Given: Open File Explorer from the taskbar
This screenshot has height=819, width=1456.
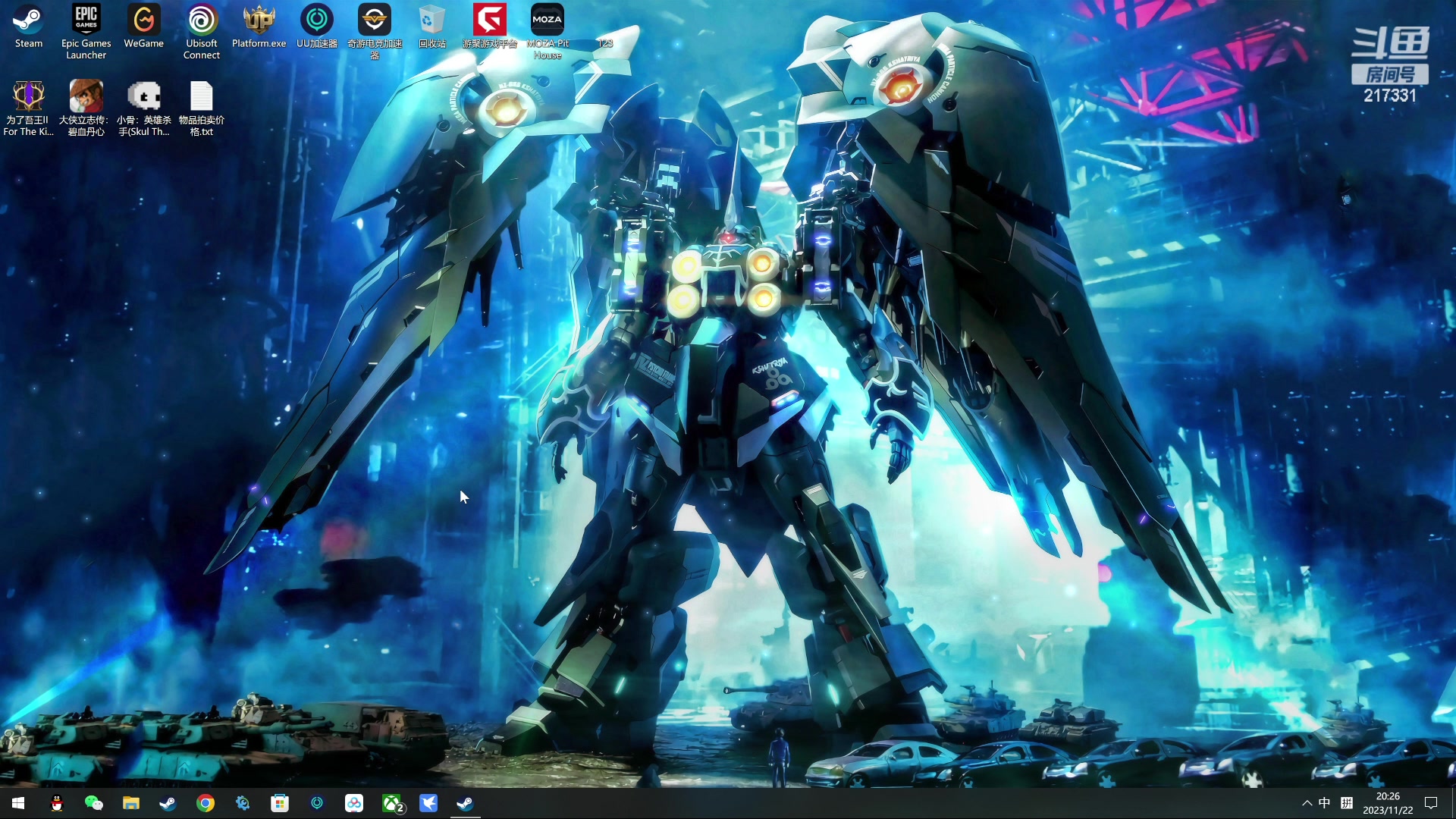Looking at the screenshot, I should pos(131,803).
